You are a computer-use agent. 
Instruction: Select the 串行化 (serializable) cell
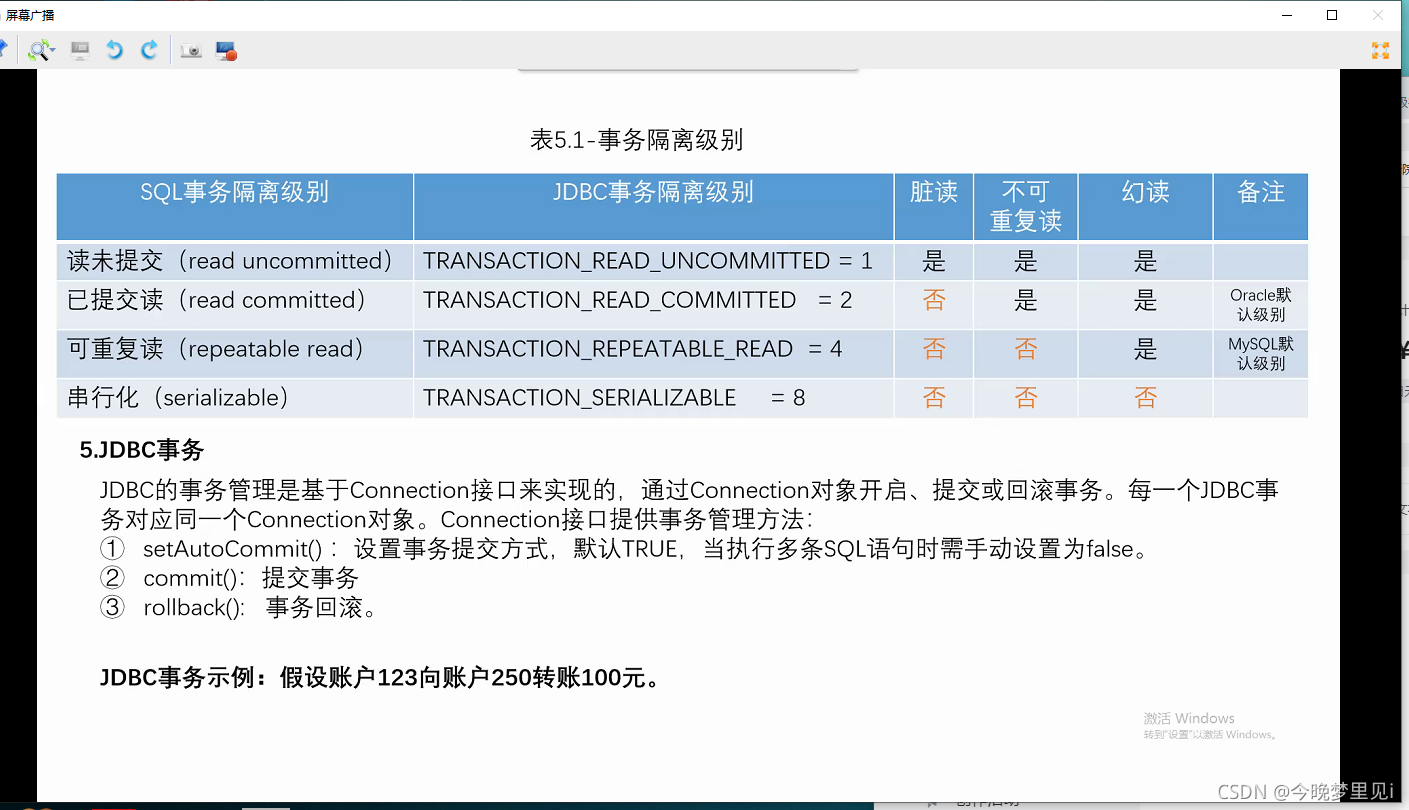[235, 398]
